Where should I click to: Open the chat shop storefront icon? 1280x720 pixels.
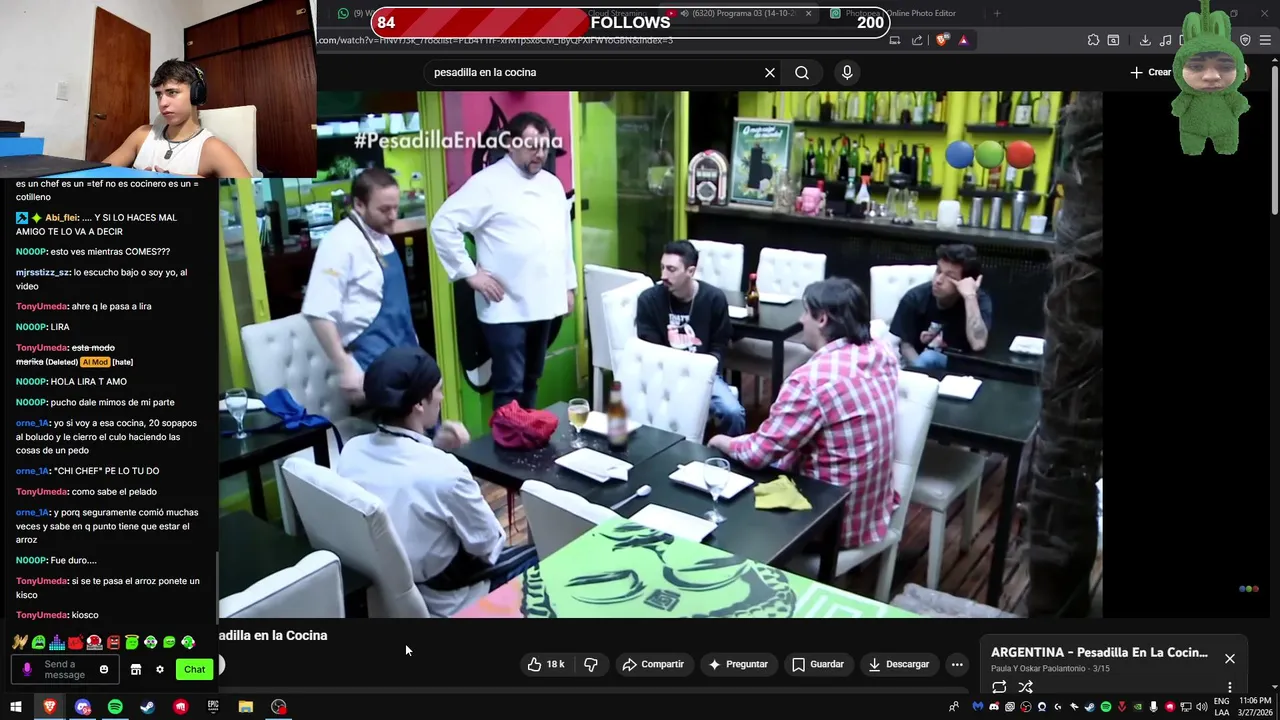pyautogui.click(x=136, y=669)
